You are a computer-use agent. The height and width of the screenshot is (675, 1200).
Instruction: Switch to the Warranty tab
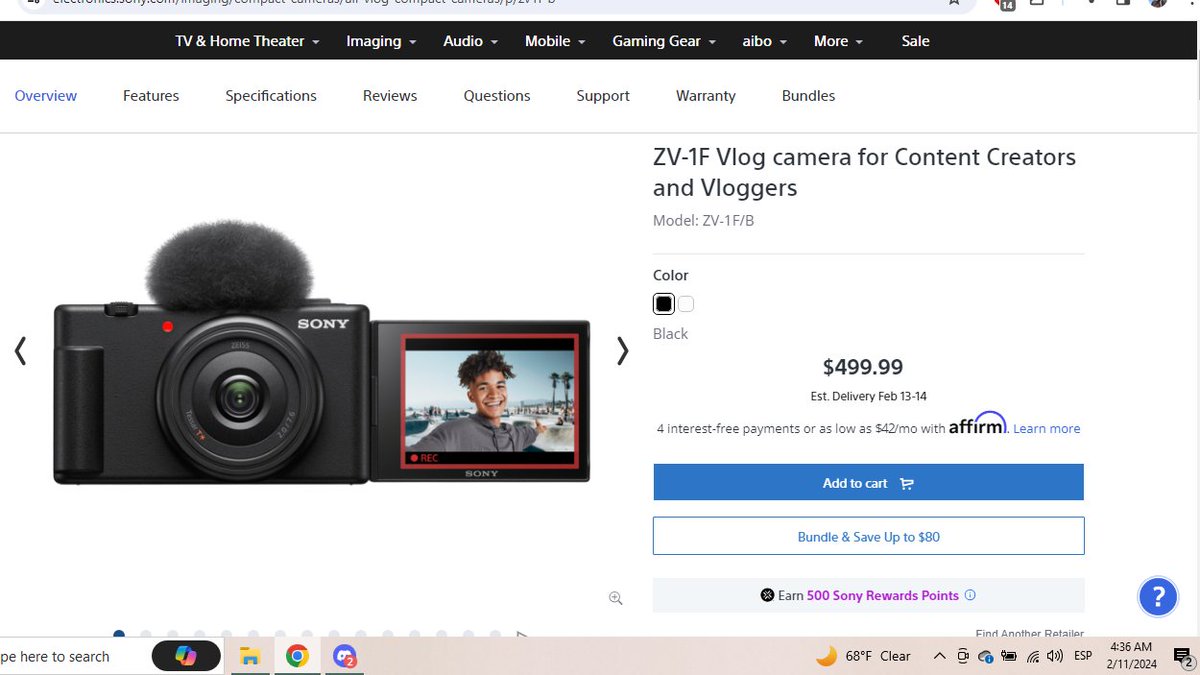706,96
